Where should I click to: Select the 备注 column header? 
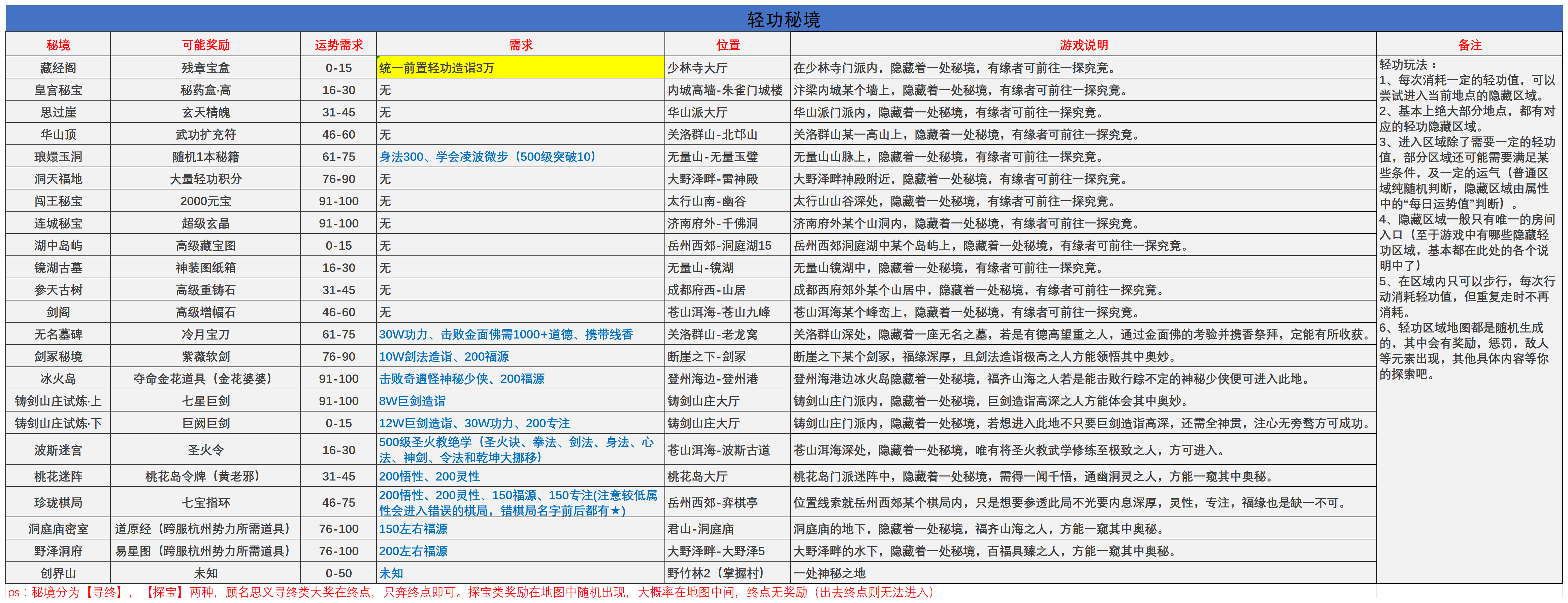tap(1471, 44)
